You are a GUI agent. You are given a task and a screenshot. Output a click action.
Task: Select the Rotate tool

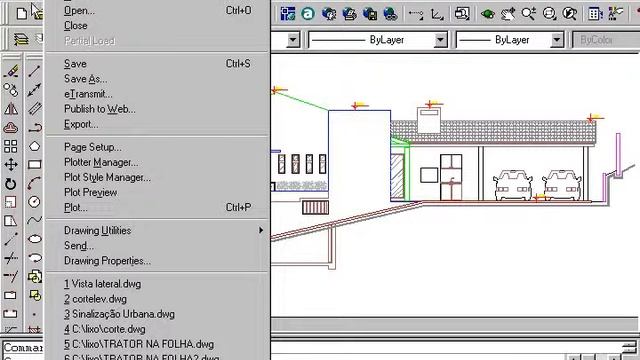11,184
